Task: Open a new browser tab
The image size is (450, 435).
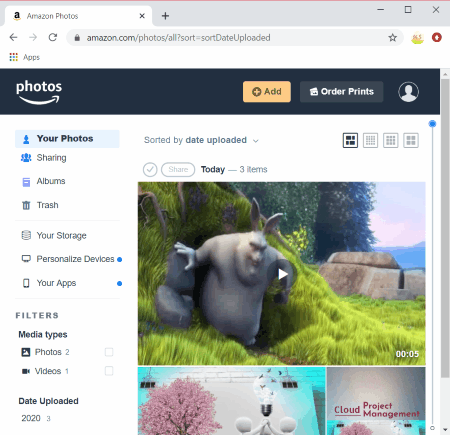Action: click(x=165, y=16)
